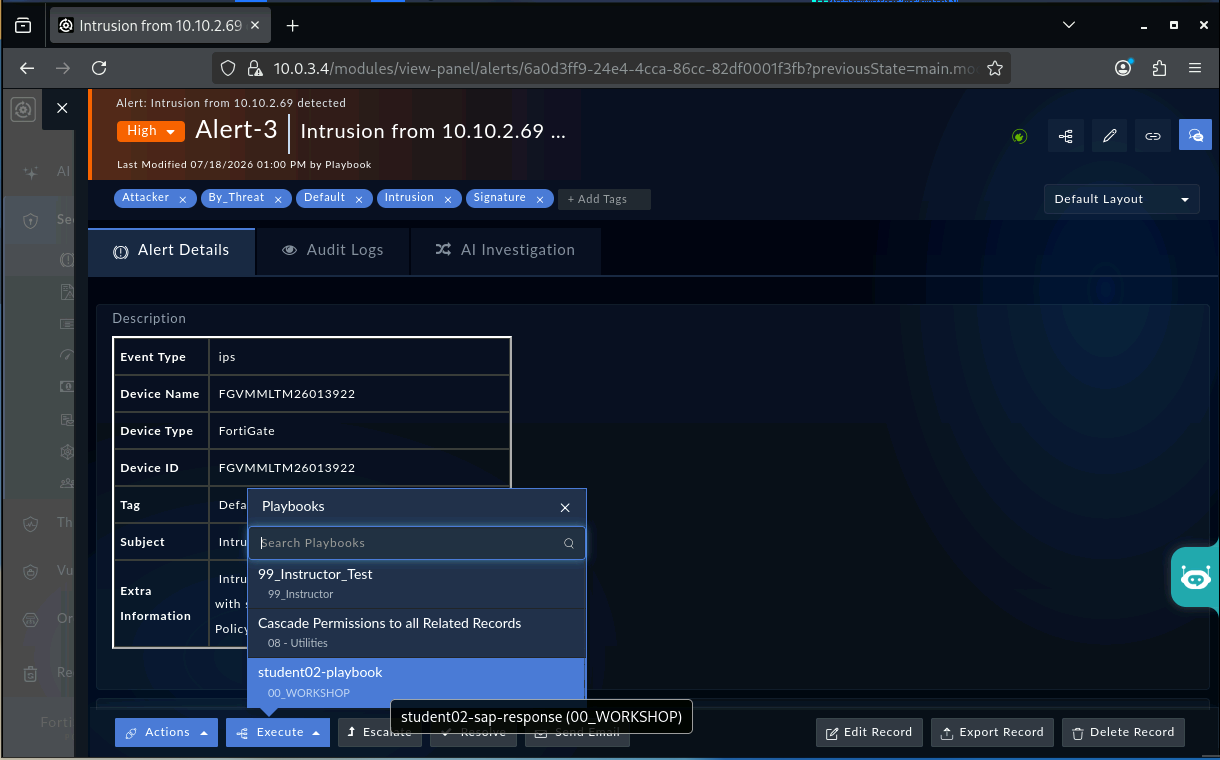The width and height of the screenshot is (1220, 760).
Task: Click the Export Record button
Action: [992, 732]
